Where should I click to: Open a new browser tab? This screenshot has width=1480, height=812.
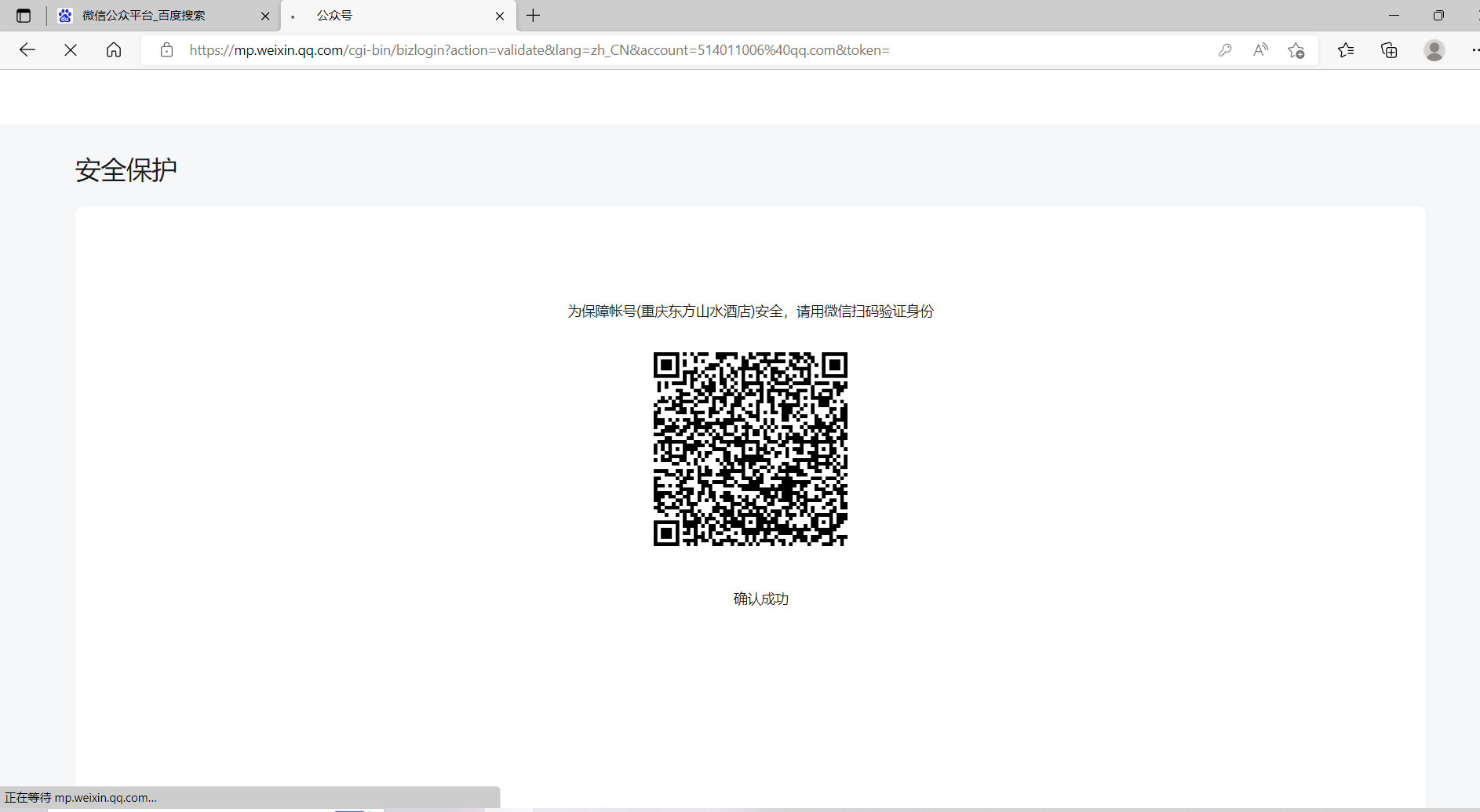pyautogui.click(x=534, y=16)
